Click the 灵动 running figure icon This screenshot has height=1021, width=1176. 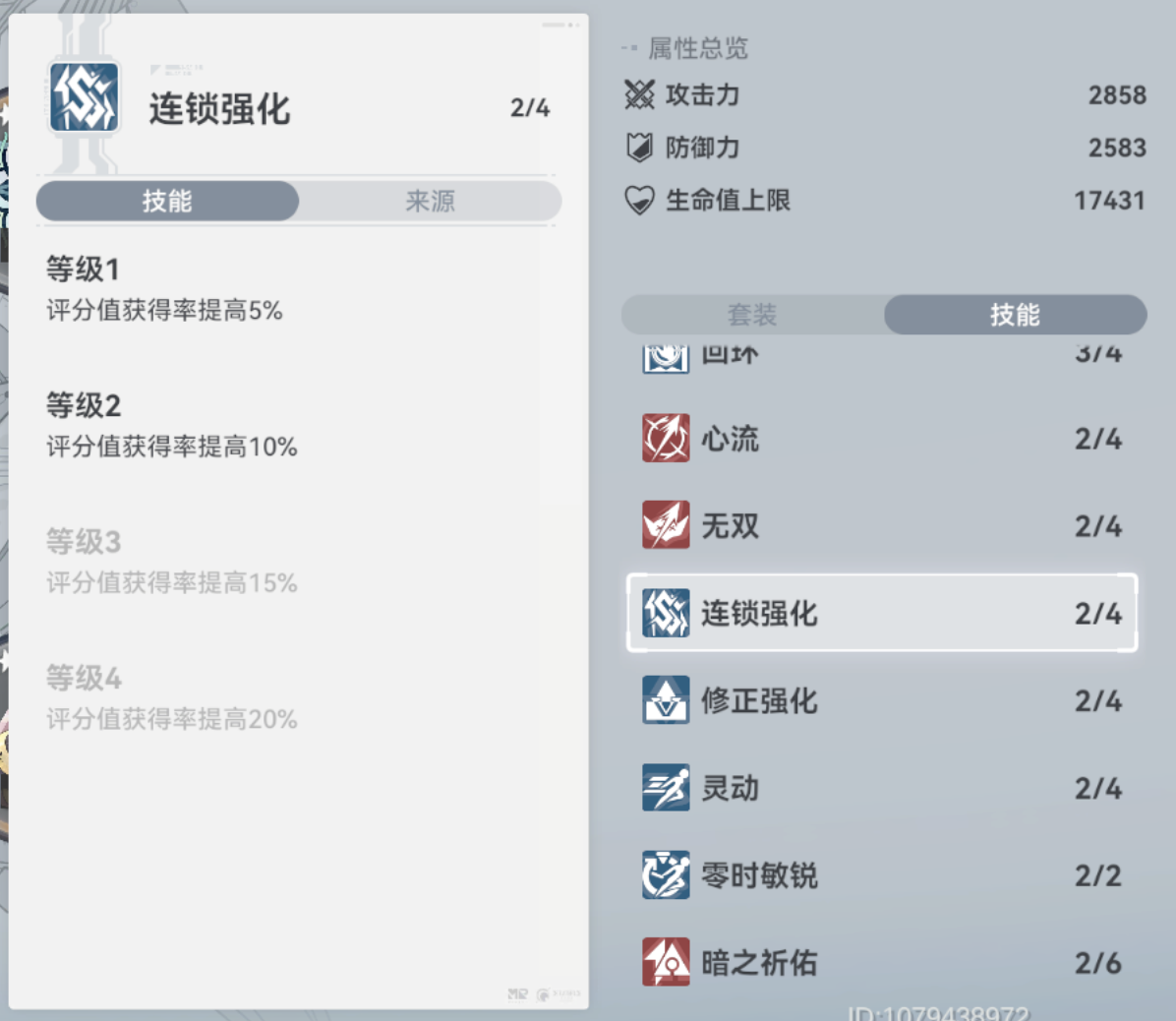tap(666, 788)
